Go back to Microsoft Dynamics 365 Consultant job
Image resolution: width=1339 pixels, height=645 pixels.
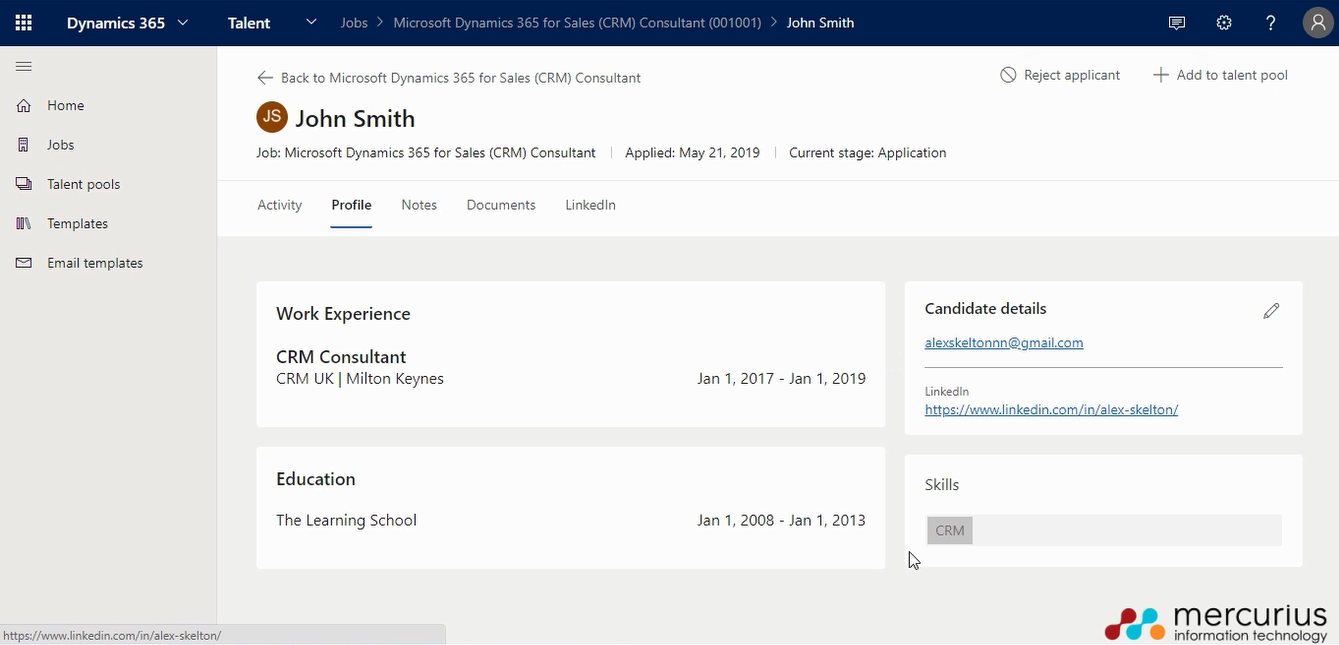click(x=449, y=78)
